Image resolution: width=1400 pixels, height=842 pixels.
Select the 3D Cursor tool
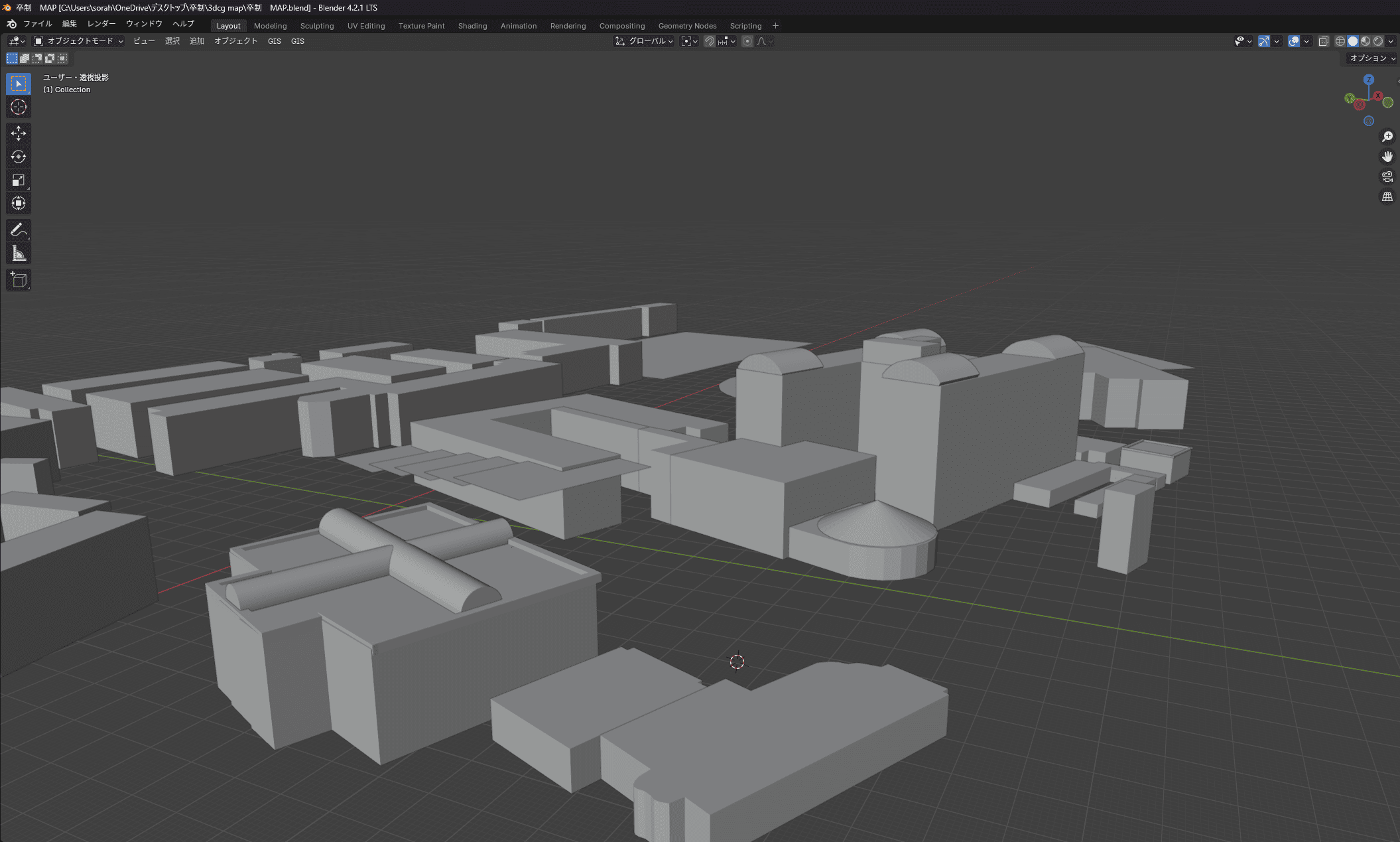(x=18, y=107)
